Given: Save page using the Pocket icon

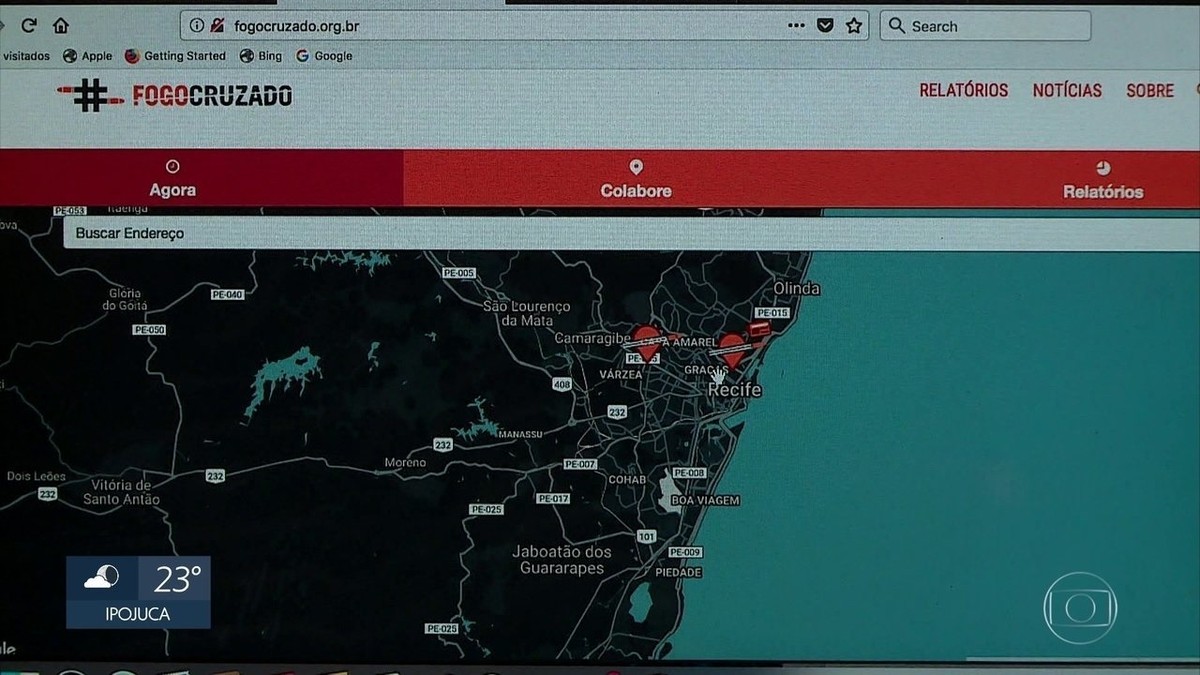Looking at the screenshot, I should [825, 26].
